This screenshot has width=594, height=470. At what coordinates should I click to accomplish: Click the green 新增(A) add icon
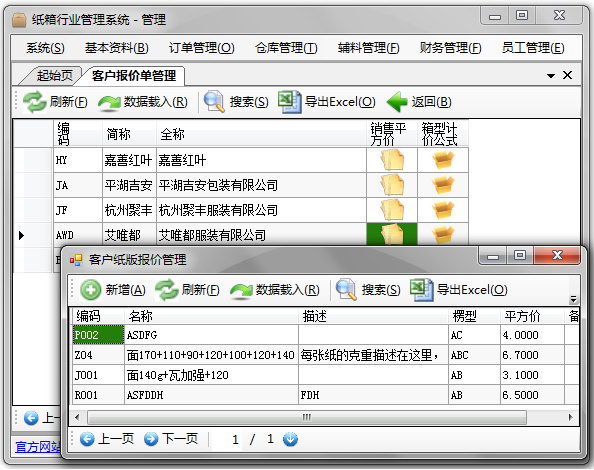pyautogui.click(x=91, y=290)
